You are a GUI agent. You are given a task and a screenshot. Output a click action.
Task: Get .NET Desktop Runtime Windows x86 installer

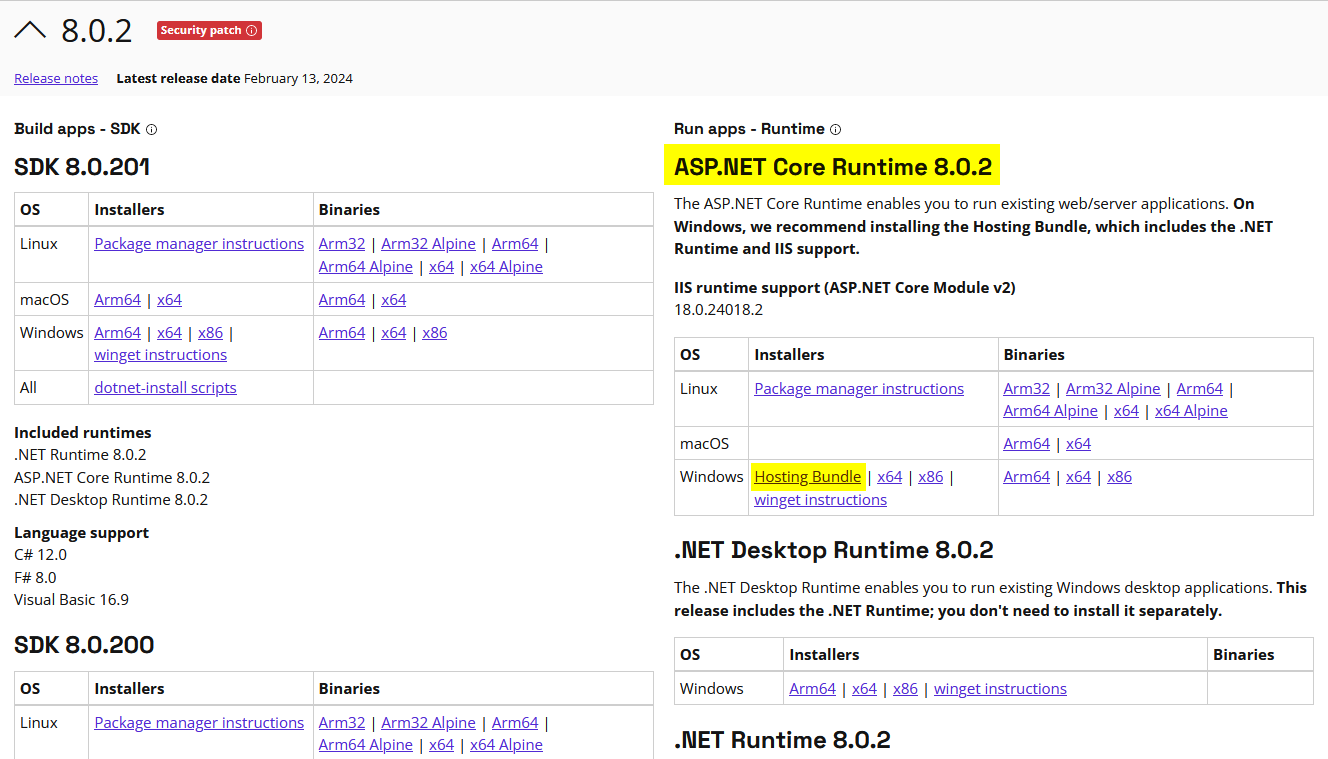point(905,689)
